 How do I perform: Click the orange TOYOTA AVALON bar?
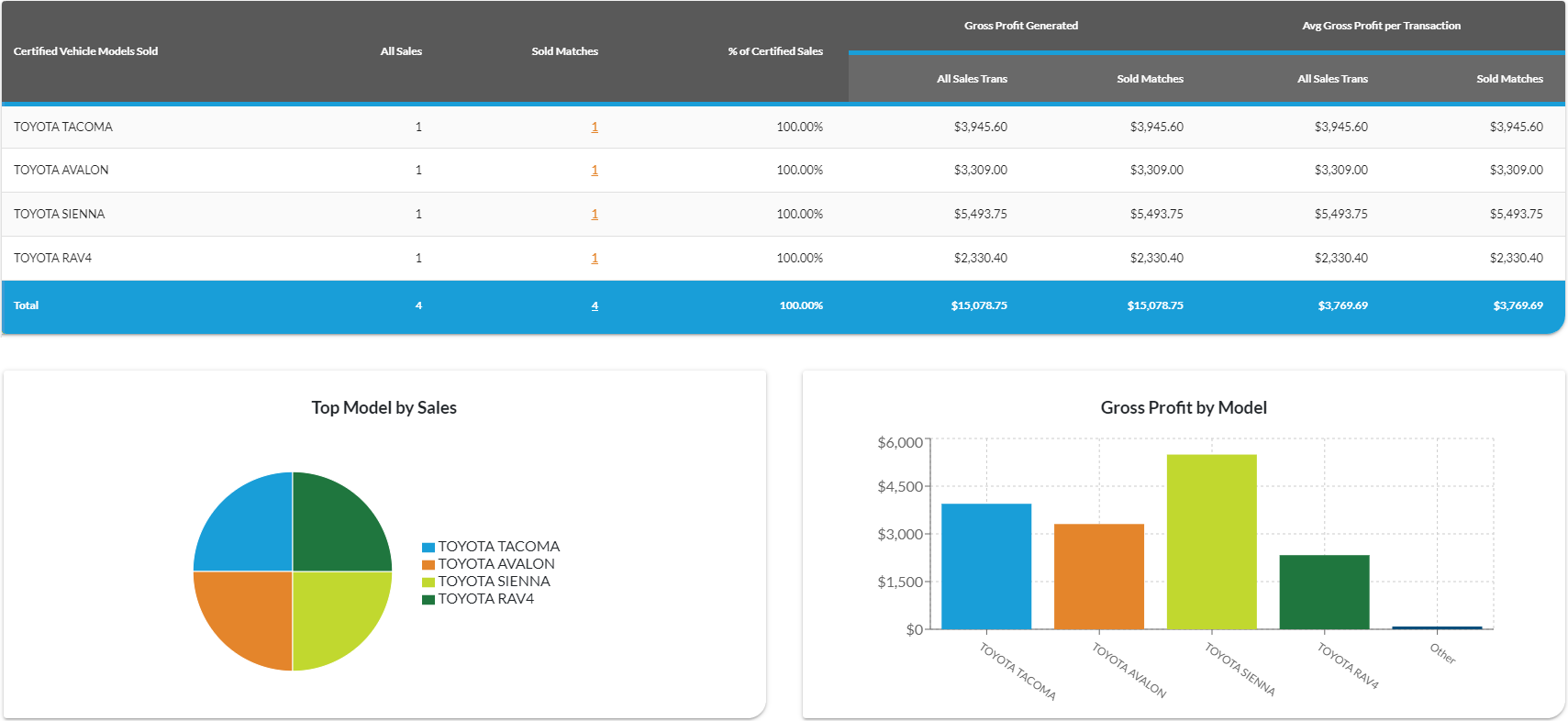coord(1098,576)
